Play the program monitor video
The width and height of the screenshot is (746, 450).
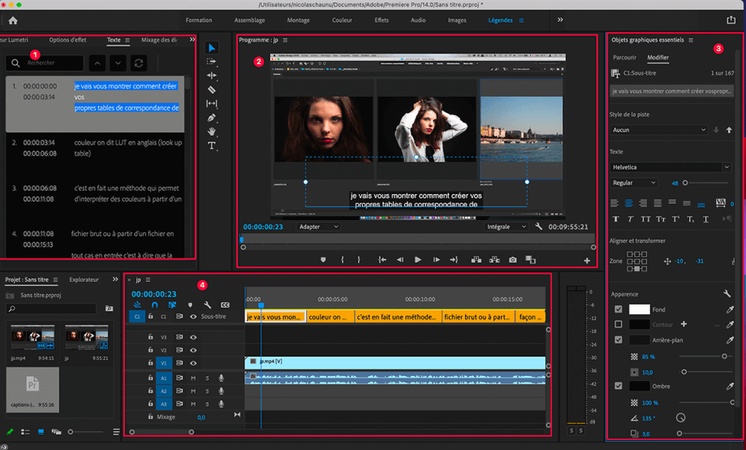(x=418, y=260)
